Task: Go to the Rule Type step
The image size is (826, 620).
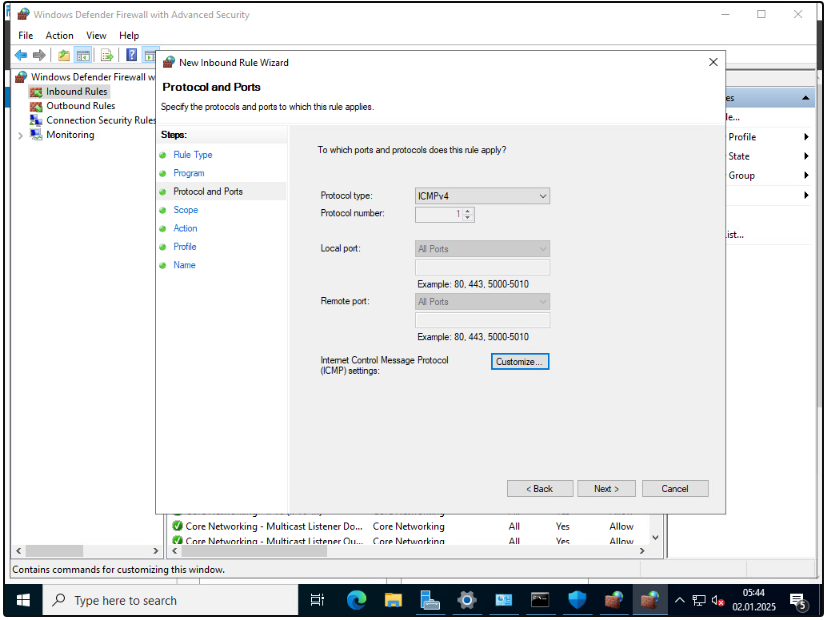Action: [x=193, y=155]
